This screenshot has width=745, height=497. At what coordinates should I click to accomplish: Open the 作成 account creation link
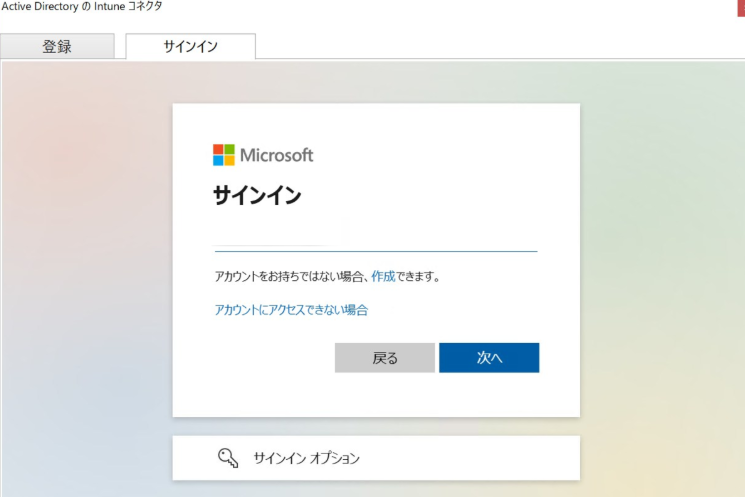pyautogui.click(x=383, y=276)
